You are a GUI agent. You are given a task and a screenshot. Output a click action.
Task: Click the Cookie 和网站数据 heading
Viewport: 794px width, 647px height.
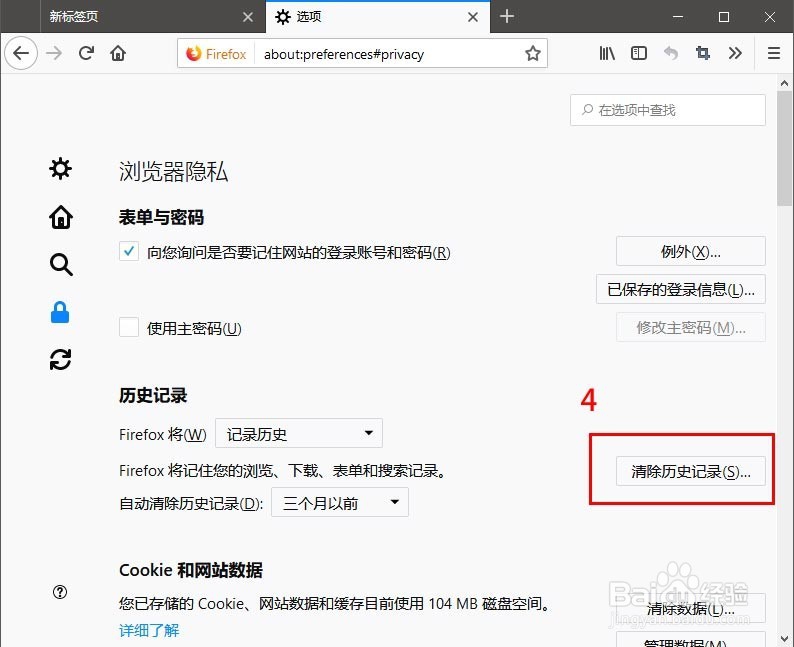coord(191,570)
